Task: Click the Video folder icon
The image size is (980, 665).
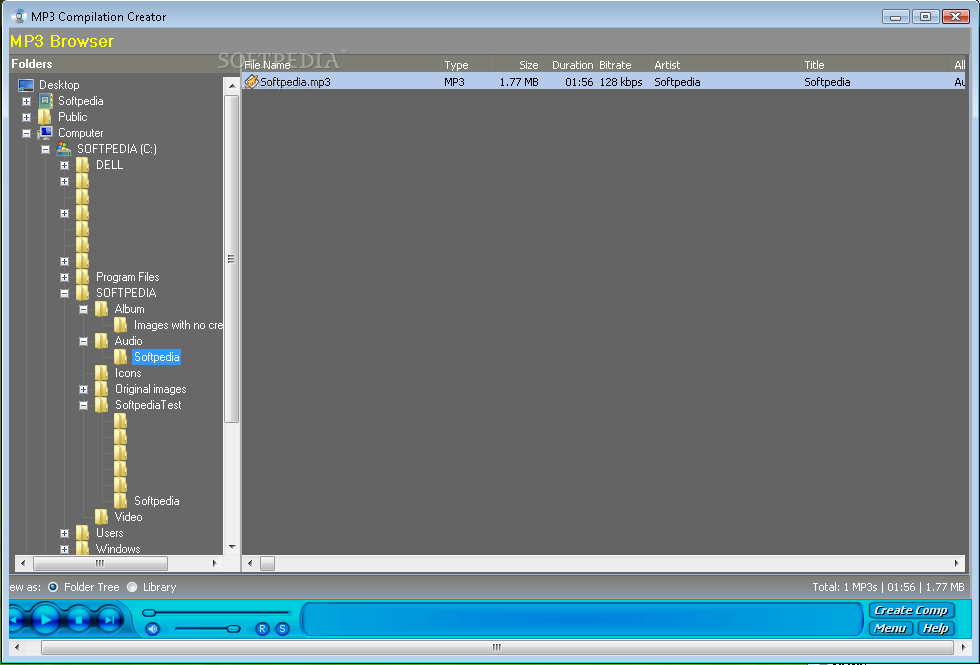Action: (101, 517)
